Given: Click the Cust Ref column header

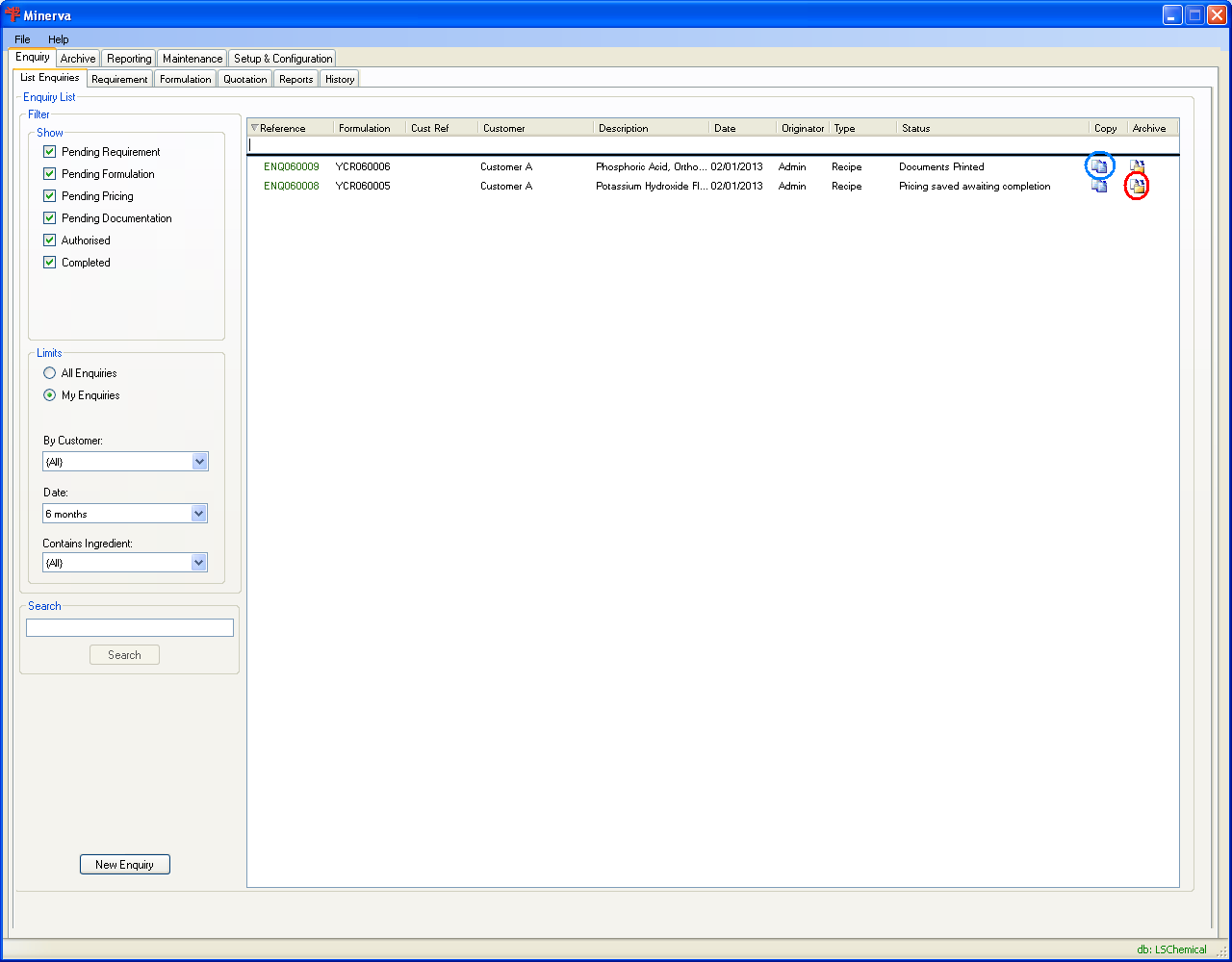Looking at the screenshot, I should click(x=442, y=128).
